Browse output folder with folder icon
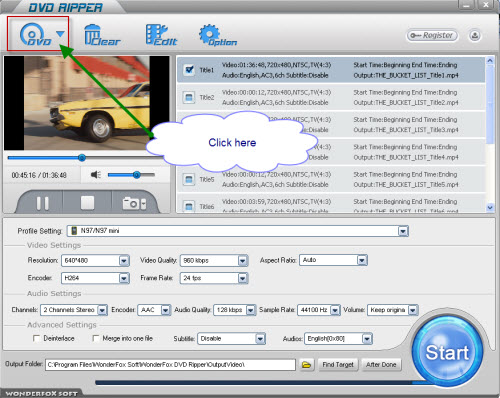Image resolution: width=500 pixels, height=398 pixels. tap(306, 365)
